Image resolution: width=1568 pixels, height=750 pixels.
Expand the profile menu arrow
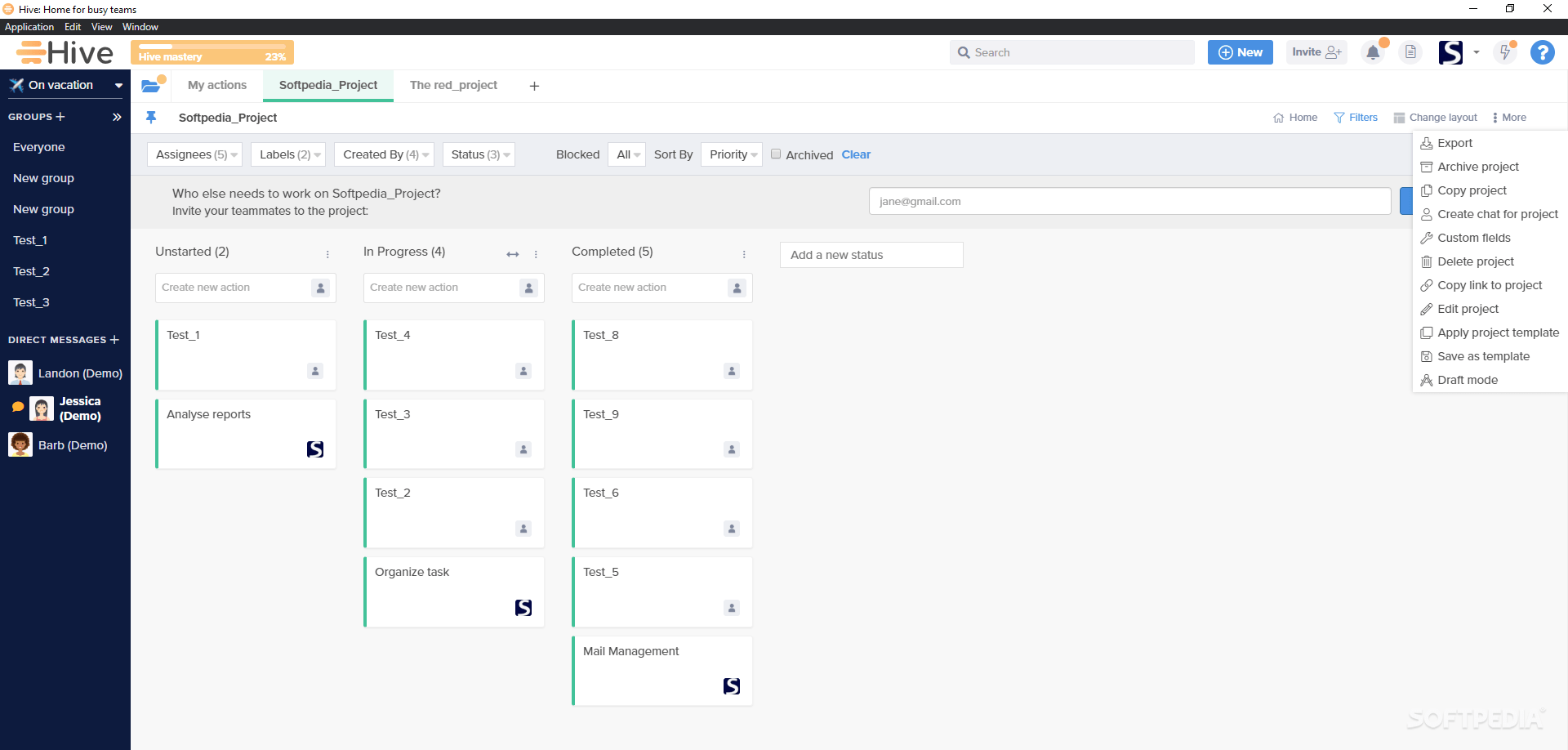(x=1477, y=52)
